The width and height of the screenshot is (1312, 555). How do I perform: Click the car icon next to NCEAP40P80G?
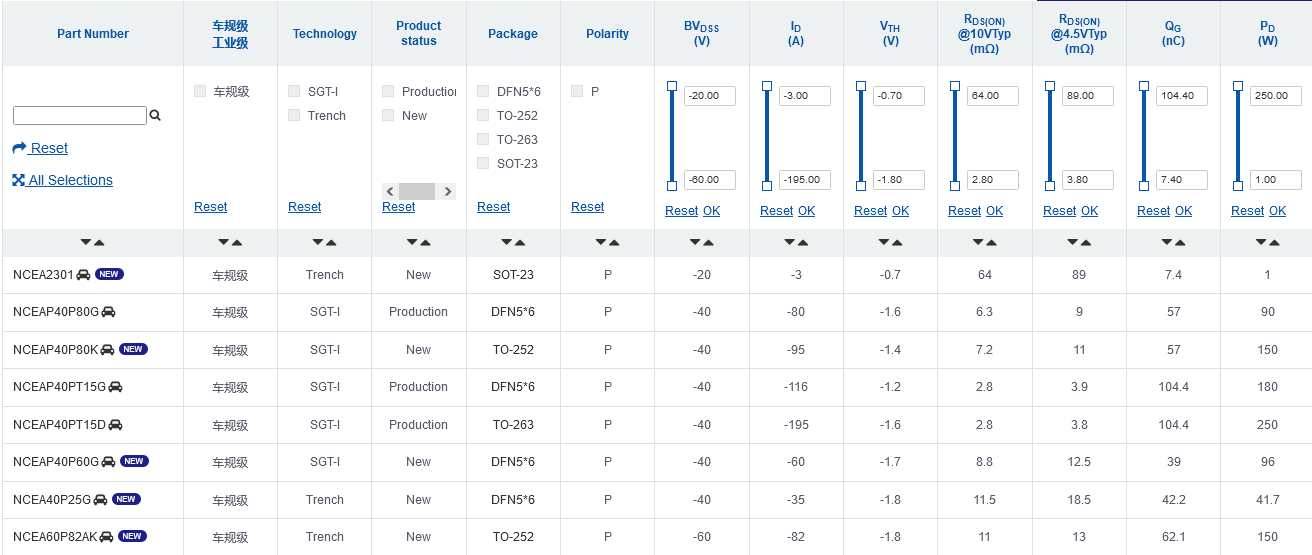[x=108, y=312]
